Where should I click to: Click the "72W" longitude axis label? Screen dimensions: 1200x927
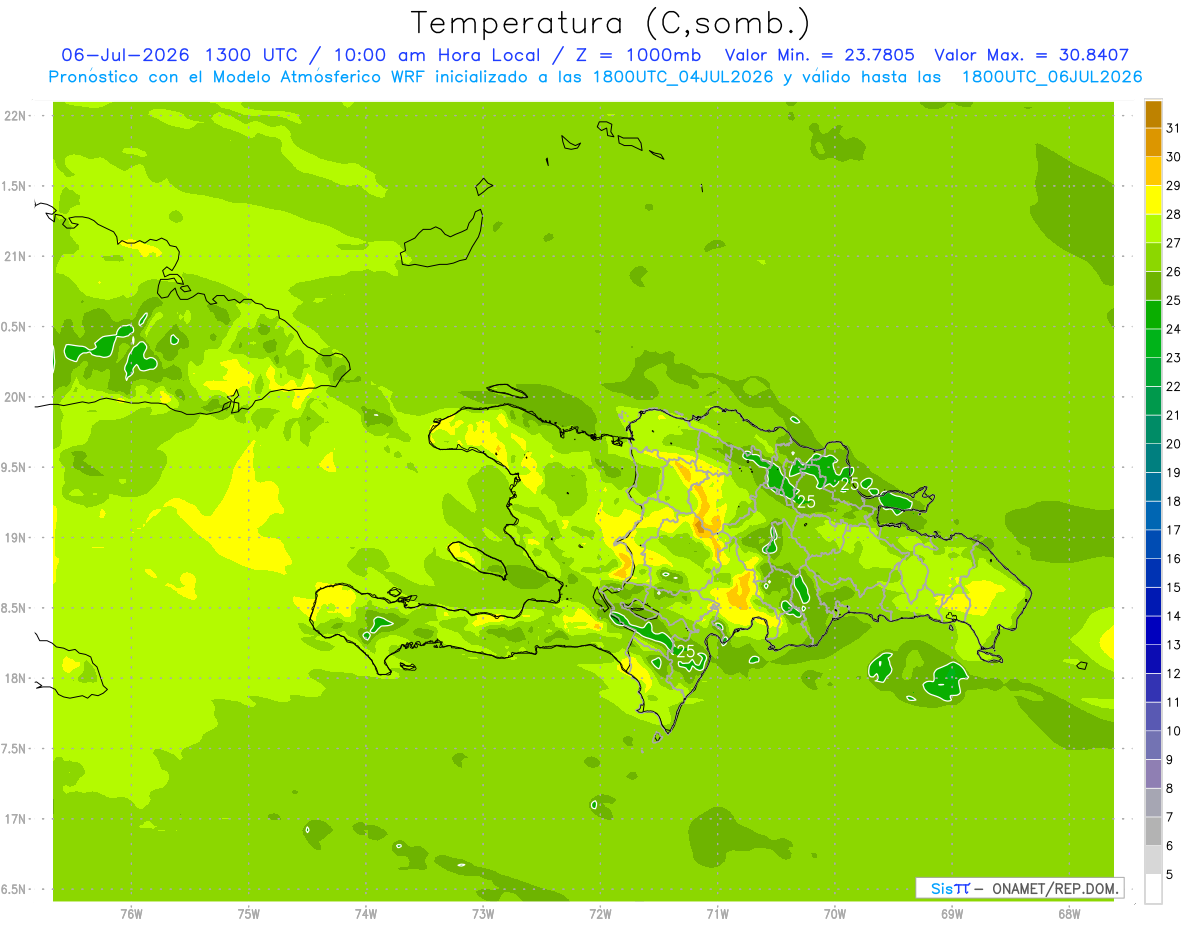click(x=600, y=914)
